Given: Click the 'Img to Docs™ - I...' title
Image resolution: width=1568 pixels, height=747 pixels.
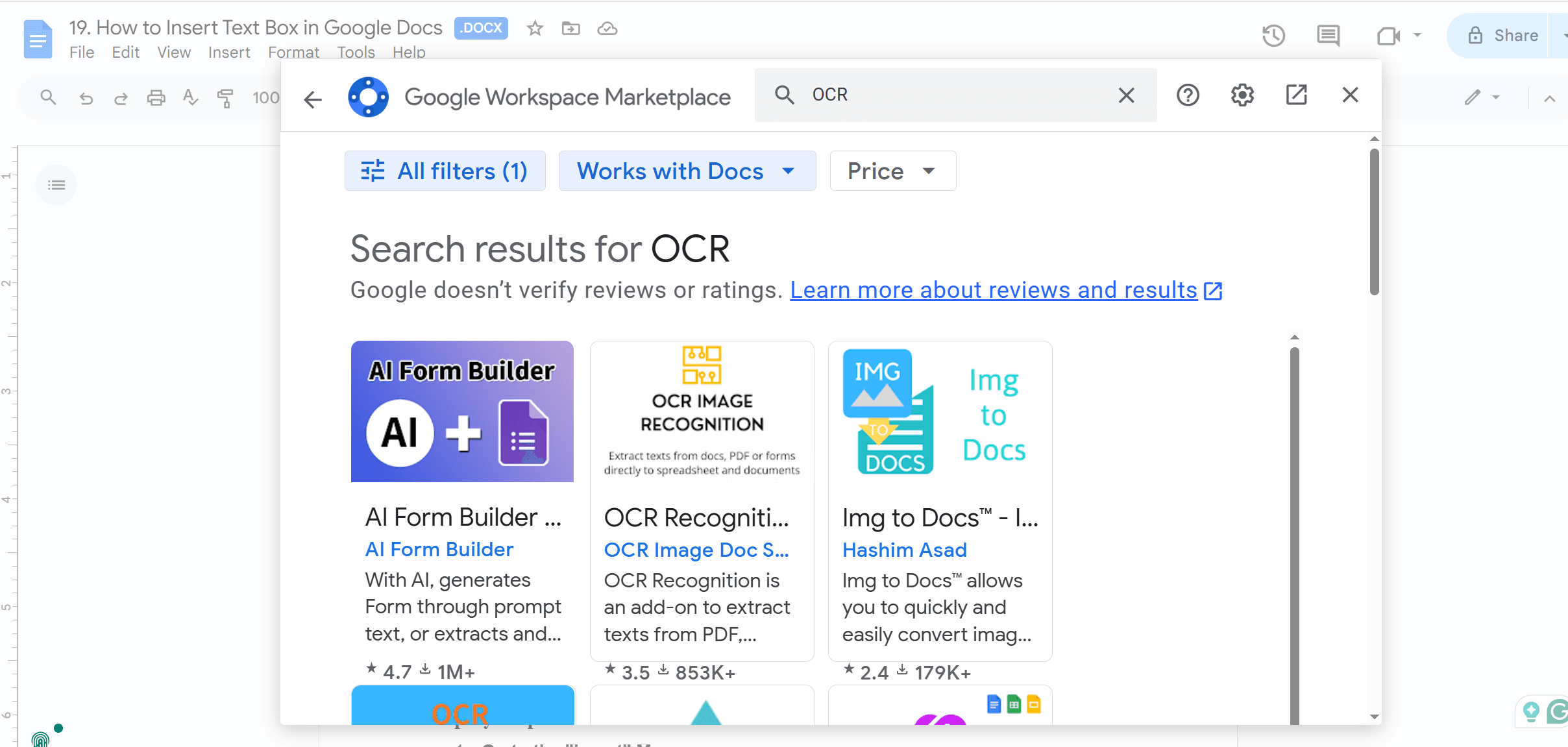Looking at the screenshot, I should point(940,518).
